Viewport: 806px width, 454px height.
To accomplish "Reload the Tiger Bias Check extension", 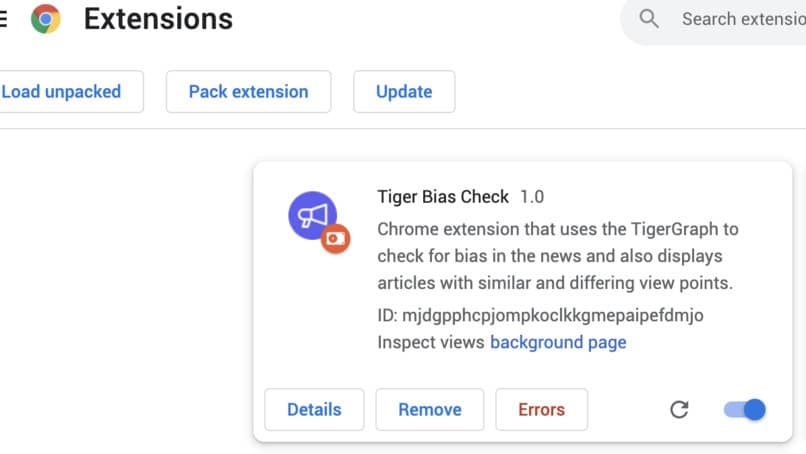I will [x=679, y=410].
